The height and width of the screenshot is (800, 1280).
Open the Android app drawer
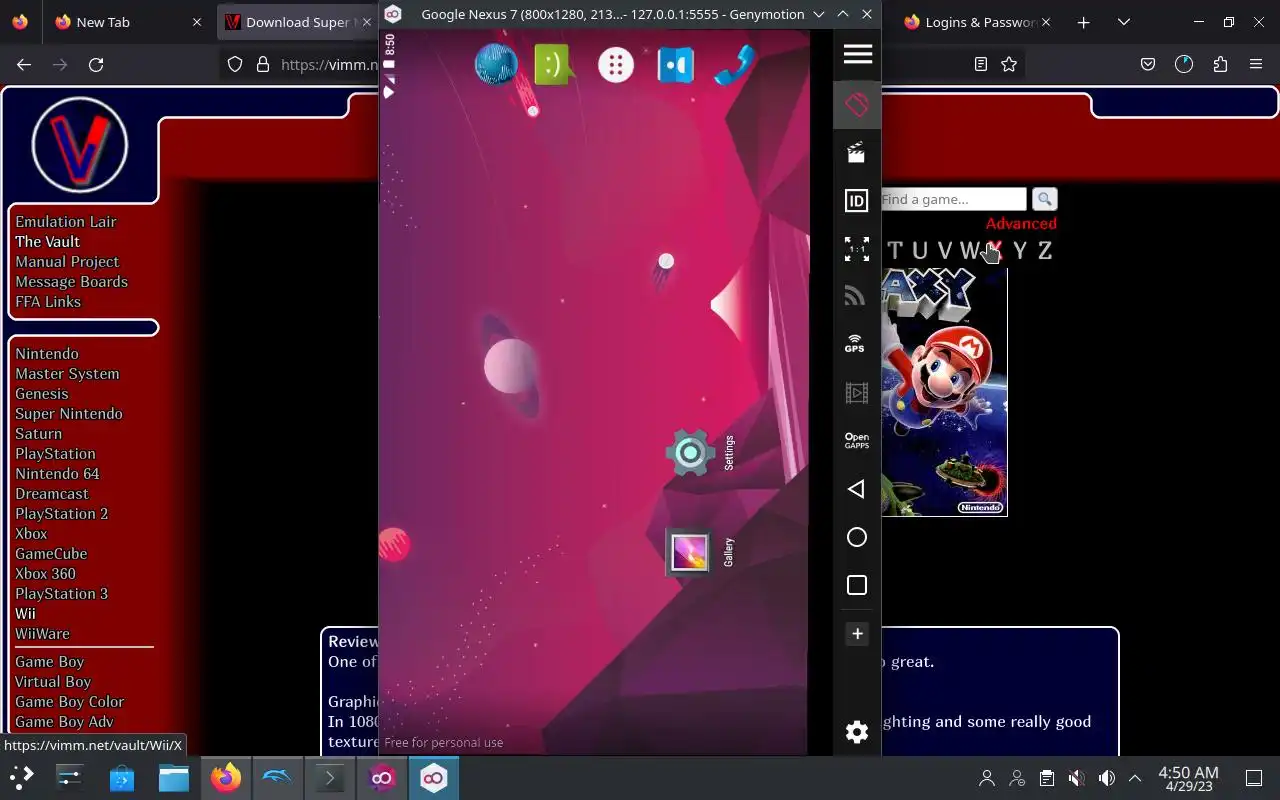pyautogui.click(x=616, y=66)
